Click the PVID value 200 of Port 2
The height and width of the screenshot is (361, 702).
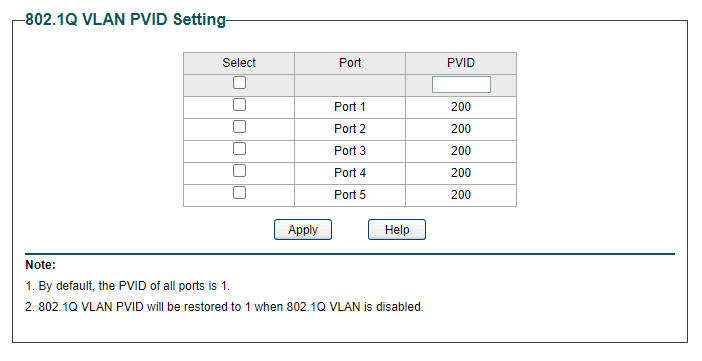coord(461,129)
